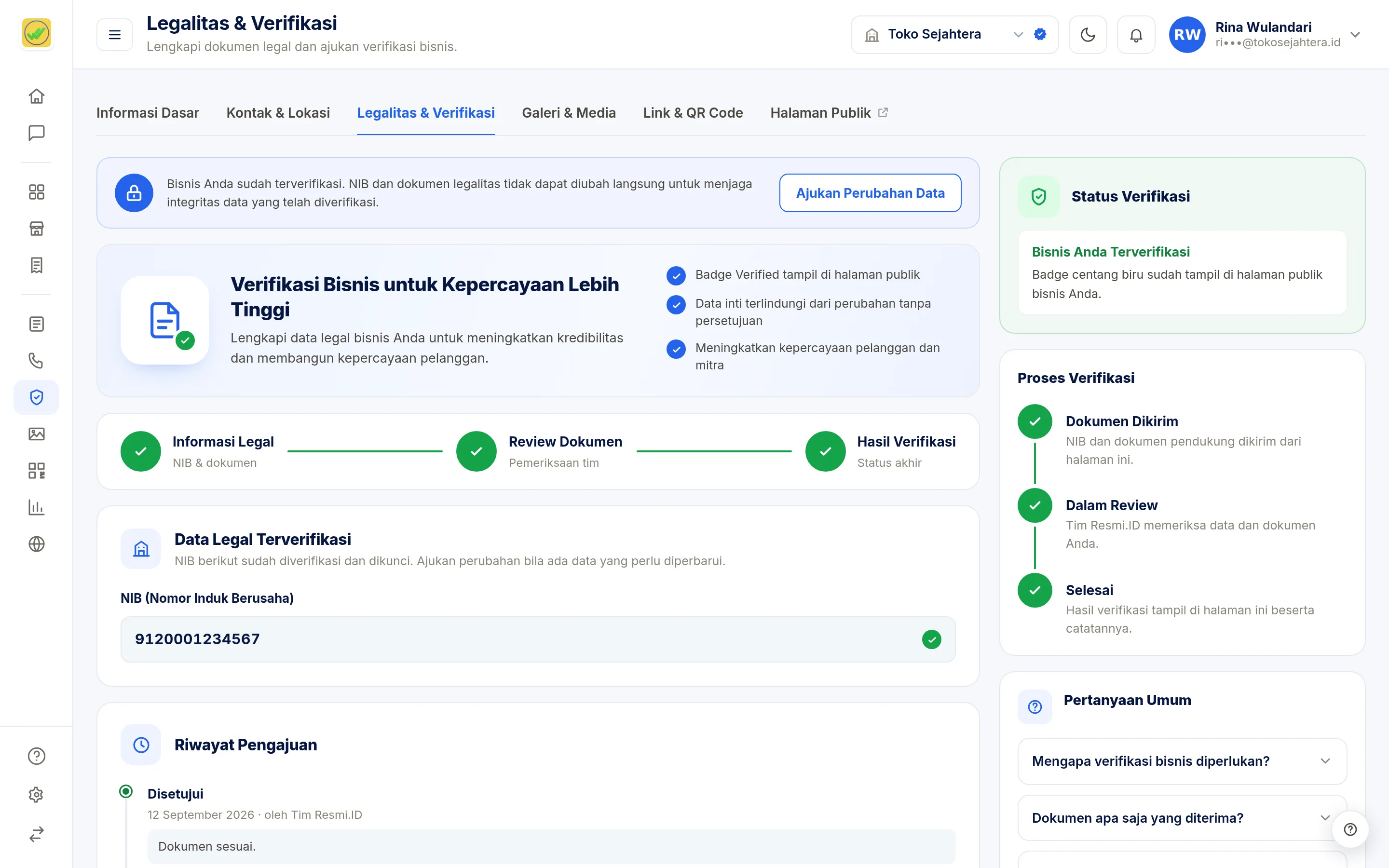Open the storefront icon in sidebar
Screen dimensions: 1389x868
click(x=36, y=229)
